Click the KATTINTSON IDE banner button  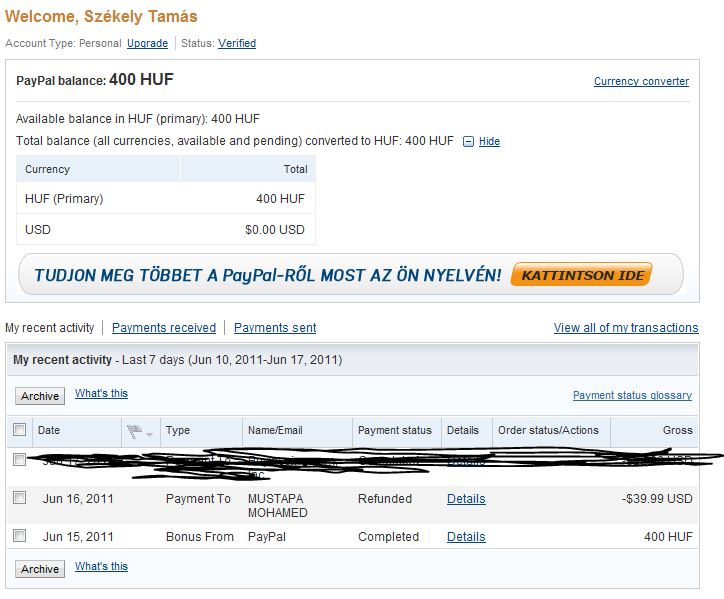pos(581,274)
